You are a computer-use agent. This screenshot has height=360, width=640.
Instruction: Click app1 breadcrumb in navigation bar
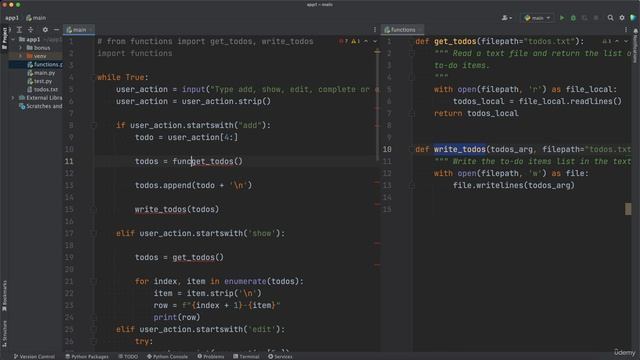[12, 18]
